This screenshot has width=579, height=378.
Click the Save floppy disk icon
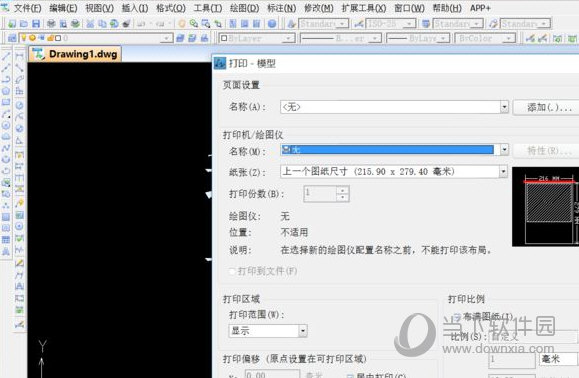36,24
